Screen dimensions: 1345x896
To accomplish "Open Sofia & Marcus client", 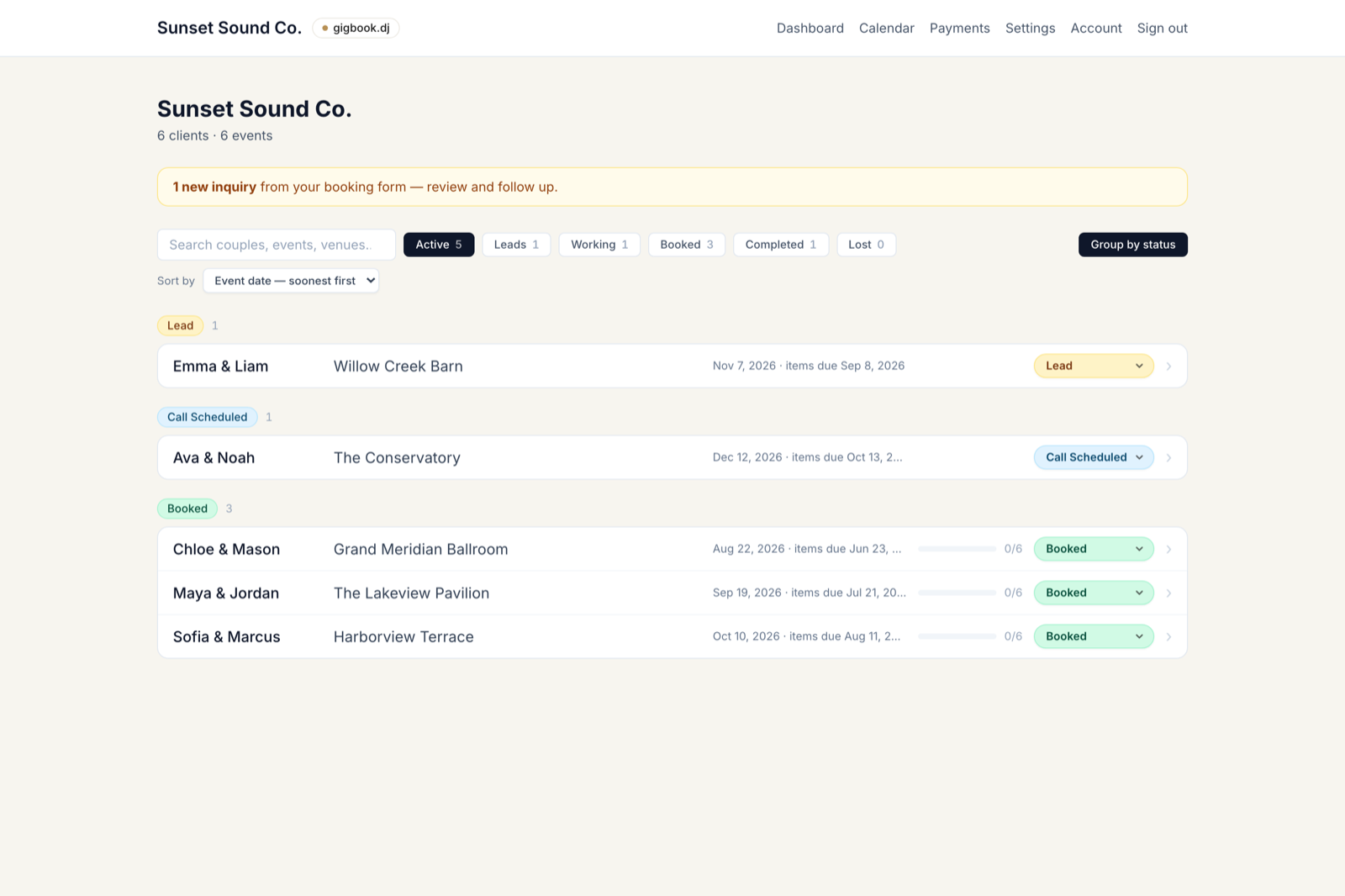I will point(227,637).
